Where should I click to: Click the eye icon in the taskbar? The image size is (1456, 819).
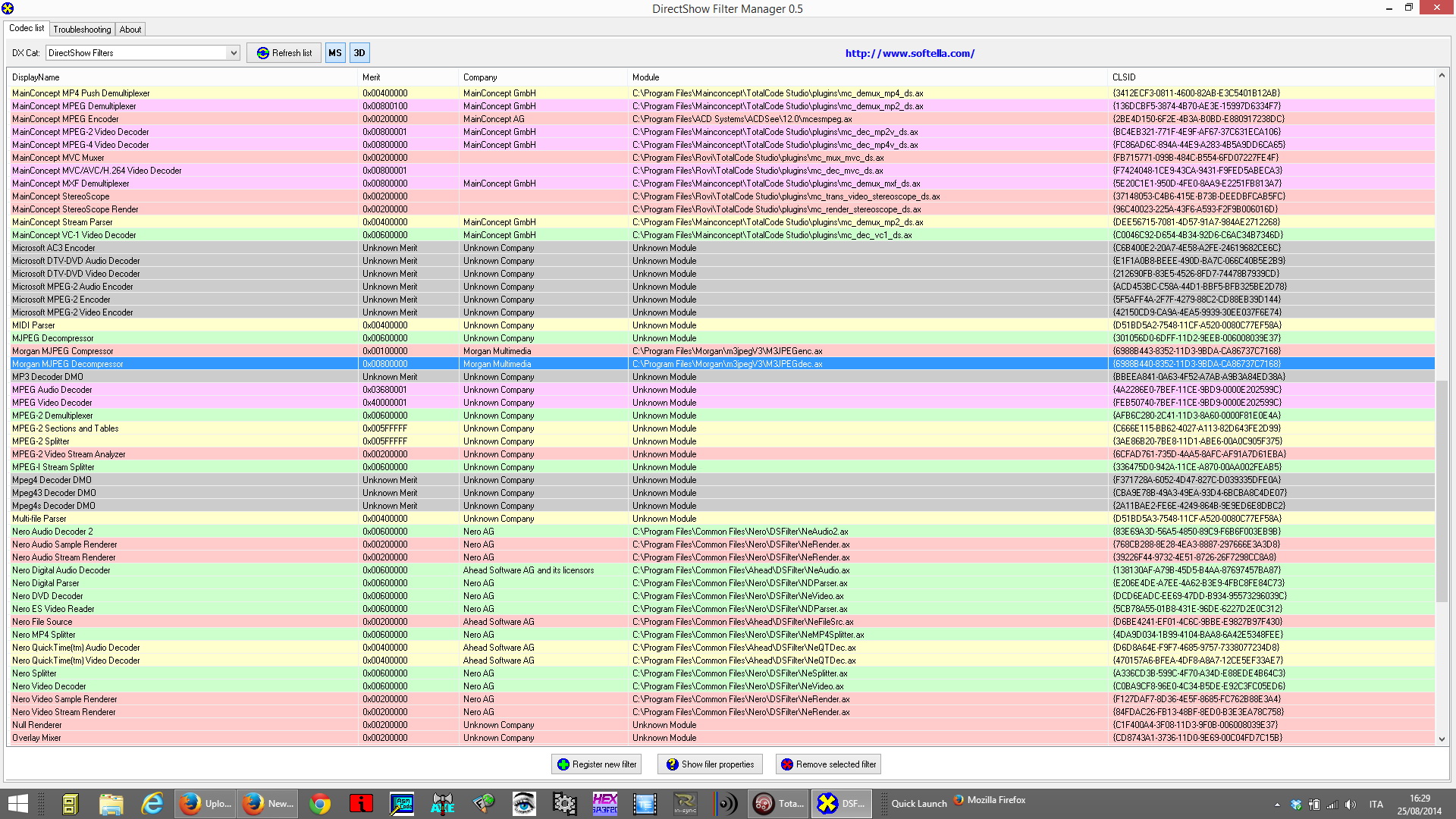point(523,804)
